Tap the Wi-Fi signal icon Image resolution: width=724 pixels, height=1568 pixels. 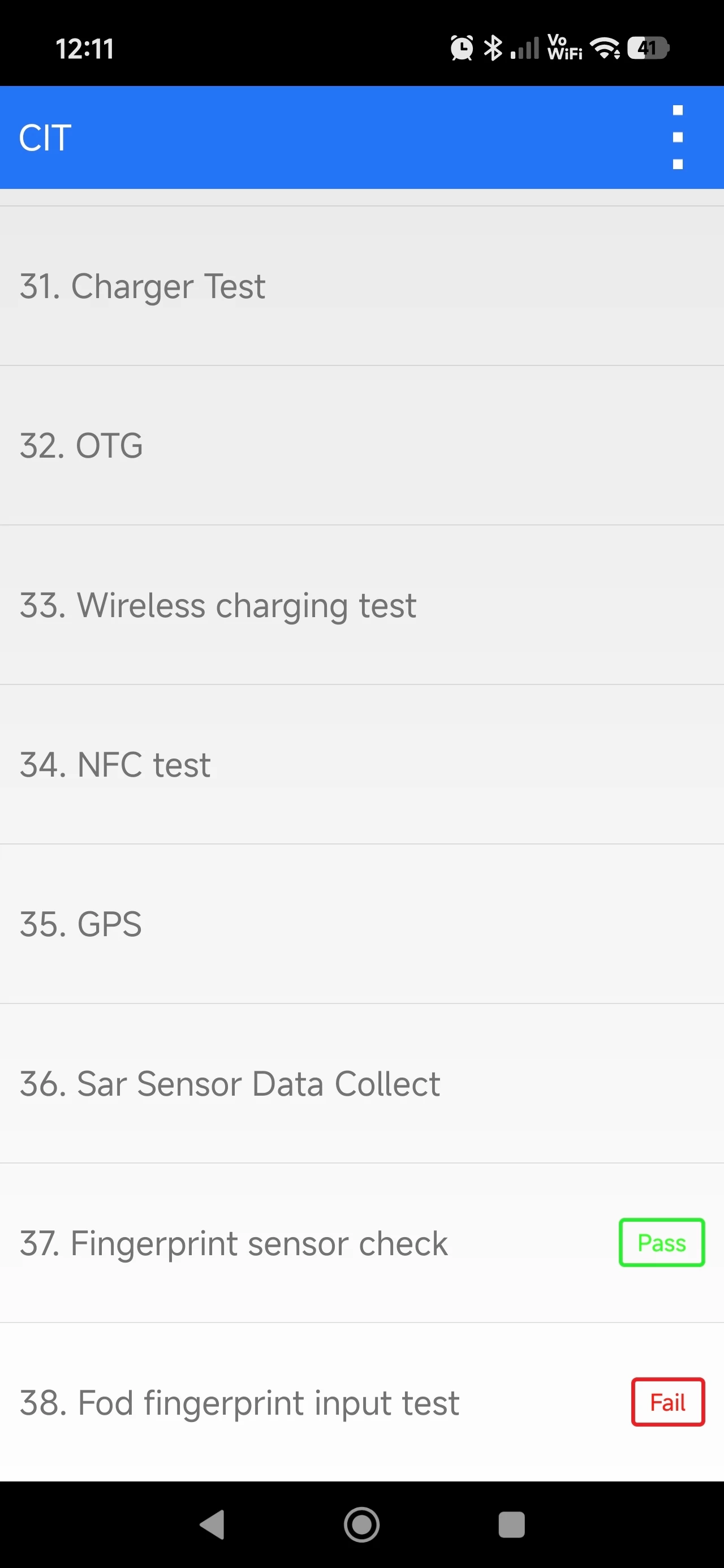coord(605,48)
